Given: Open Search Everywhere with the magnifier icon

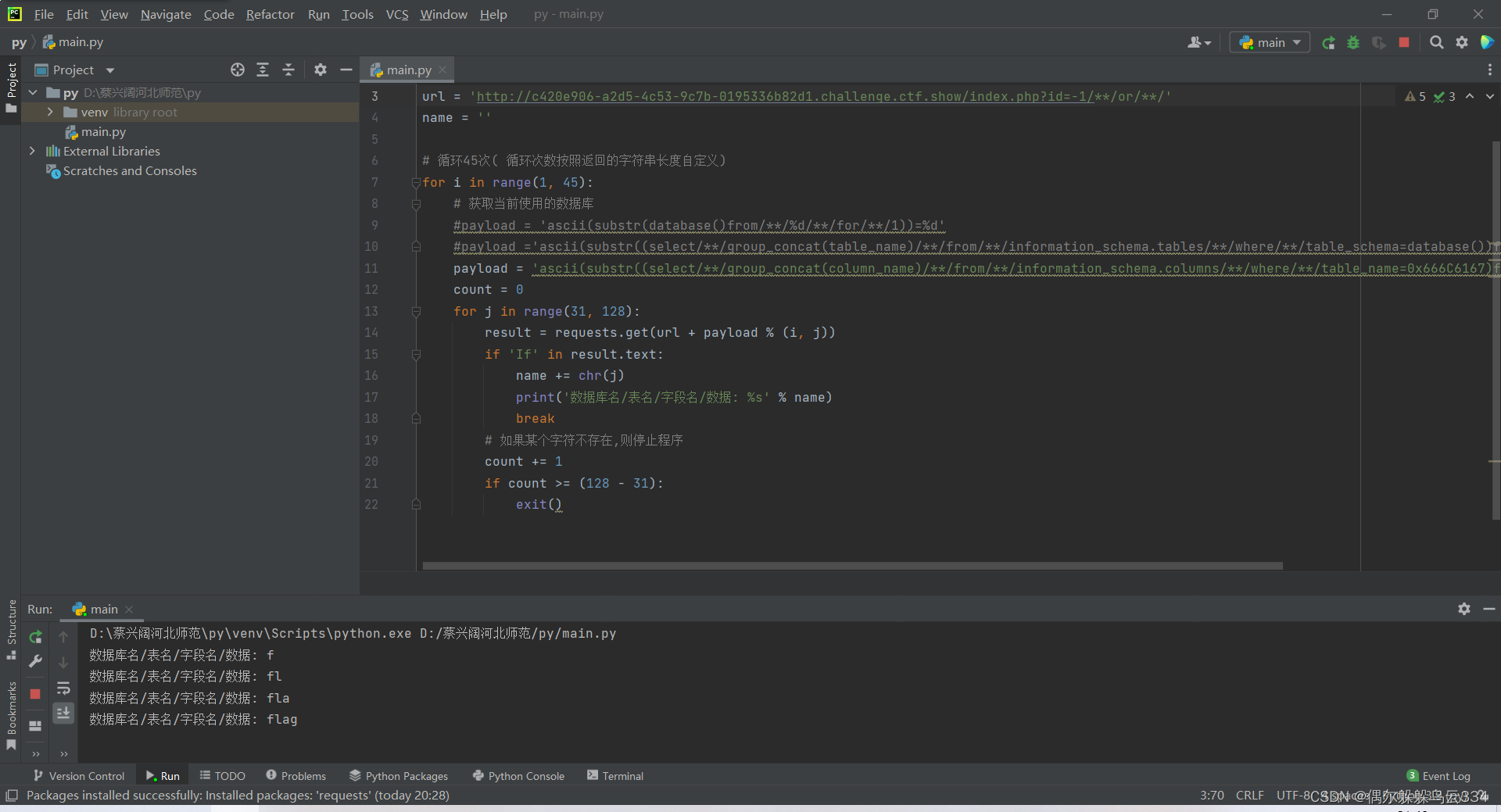Looking at the screenshot, I should tap(1437, 42).
